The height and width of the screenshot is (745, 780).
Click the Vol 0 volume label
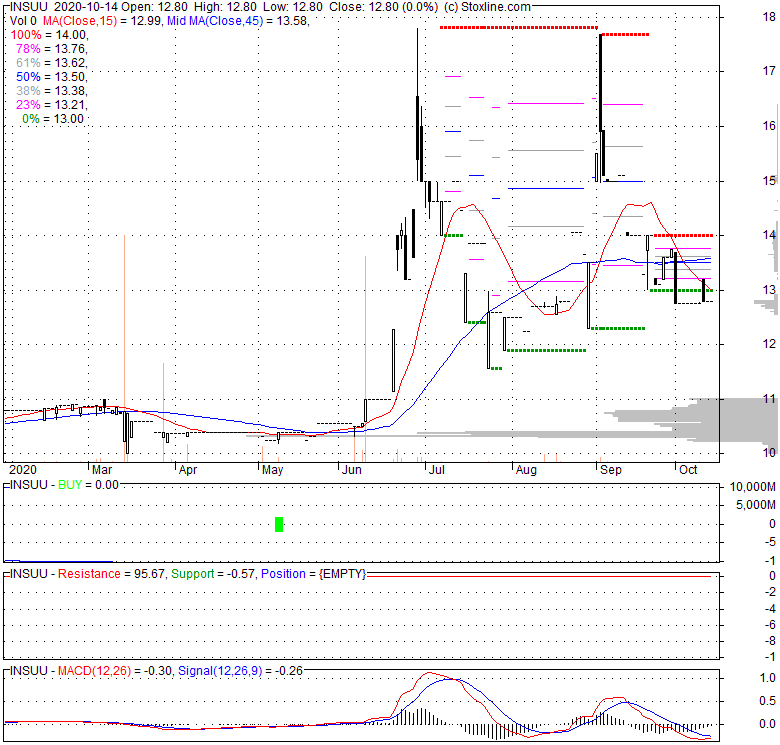[x=23, y=21]
